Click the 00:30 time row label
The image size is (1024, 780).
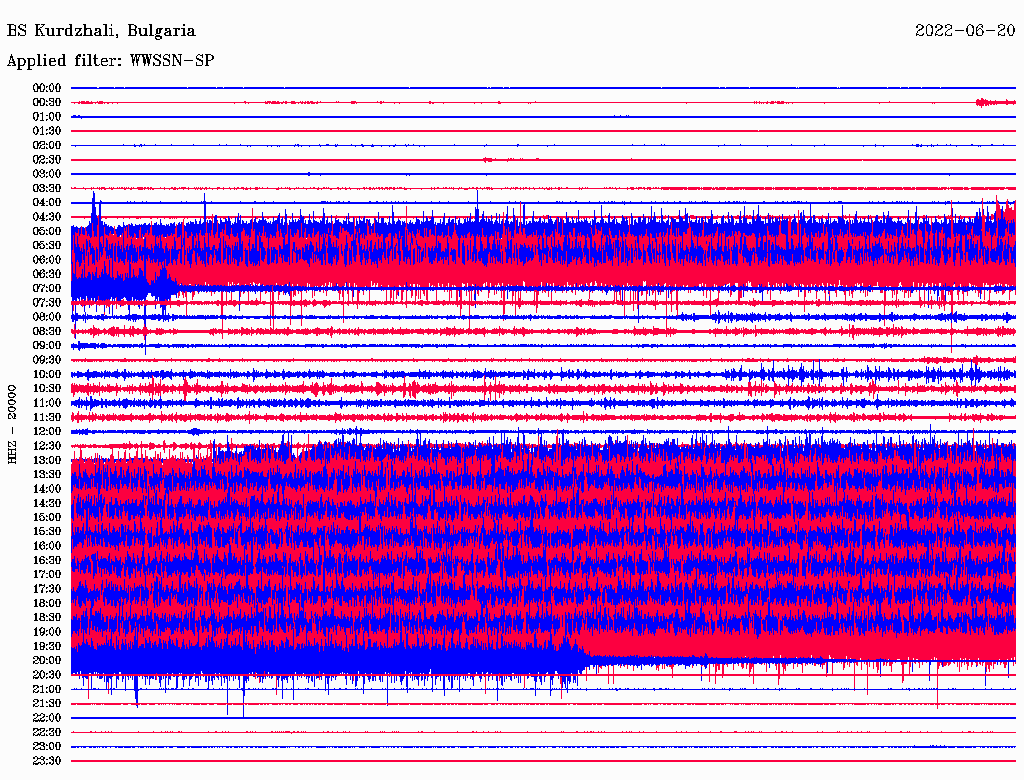coord(47,102)
